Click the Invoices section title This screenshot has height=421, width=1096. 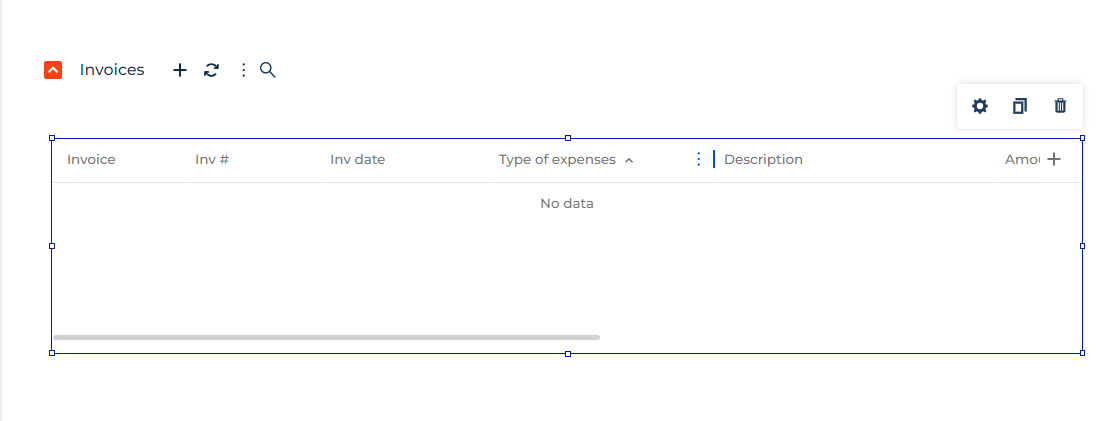[112, 70]
